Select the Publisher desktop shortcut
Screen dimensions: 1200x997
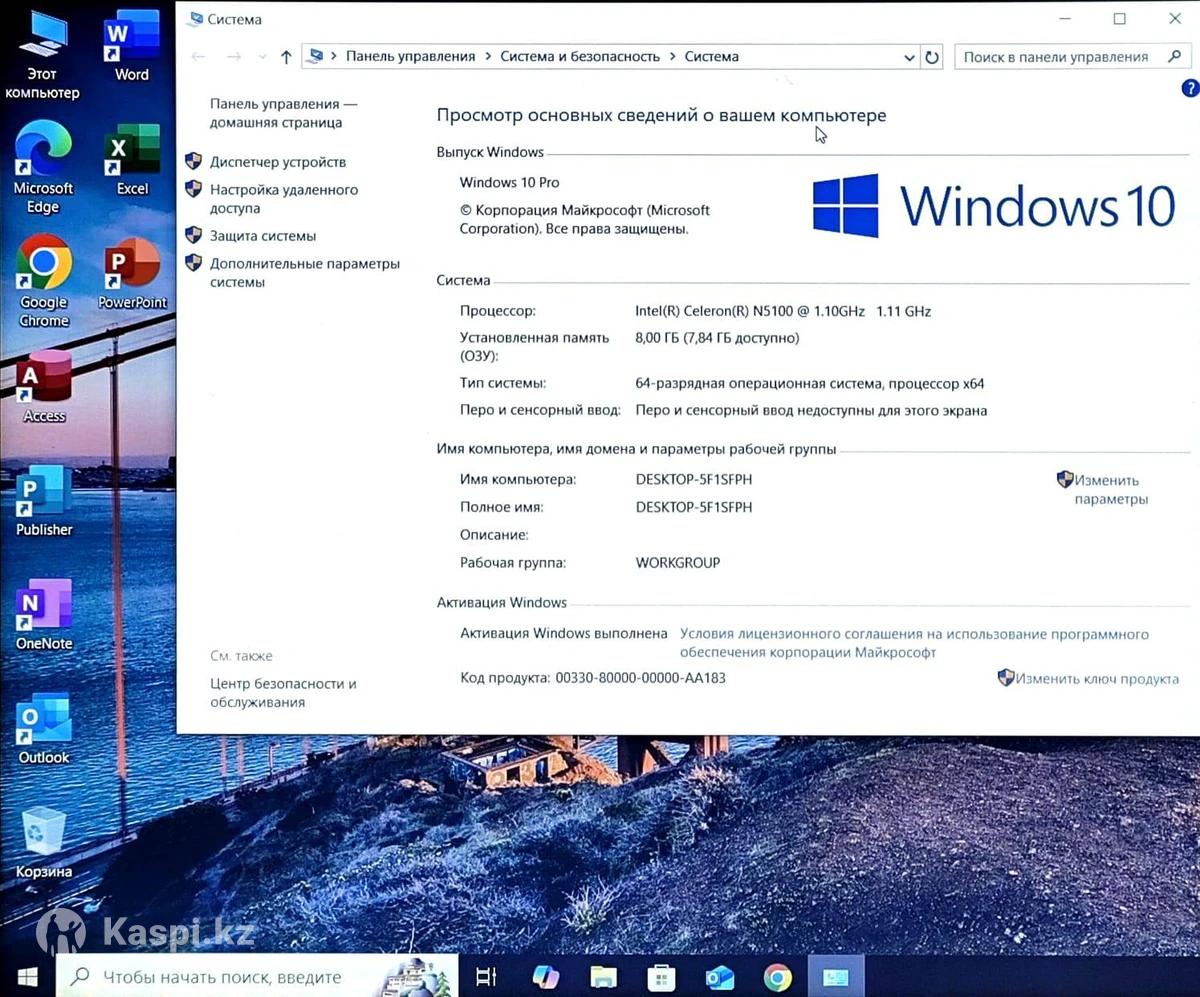pos(44,501)
